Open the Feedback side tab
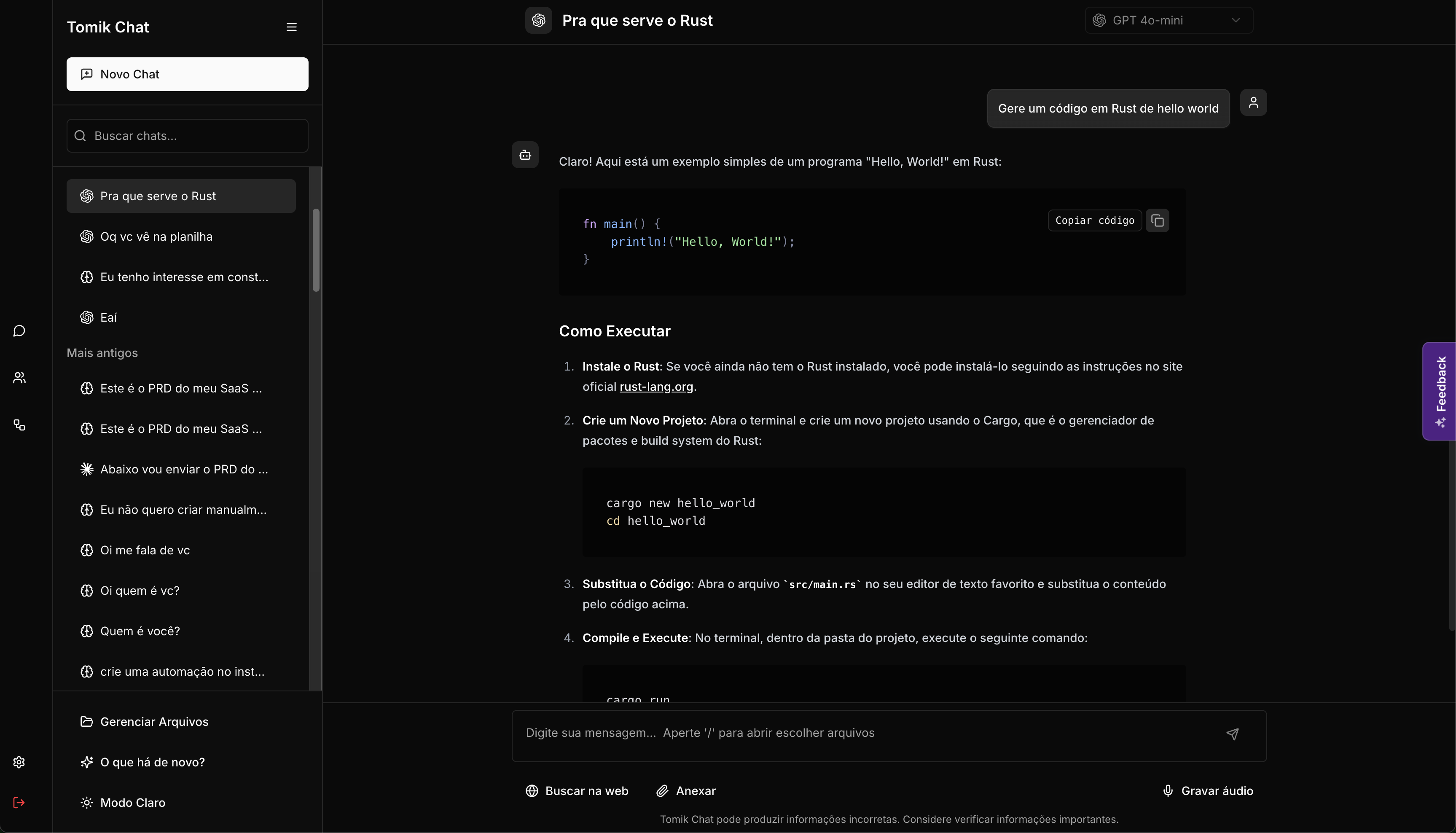1456x833 pixels. pyautogui.click(x=1440, y=391)
